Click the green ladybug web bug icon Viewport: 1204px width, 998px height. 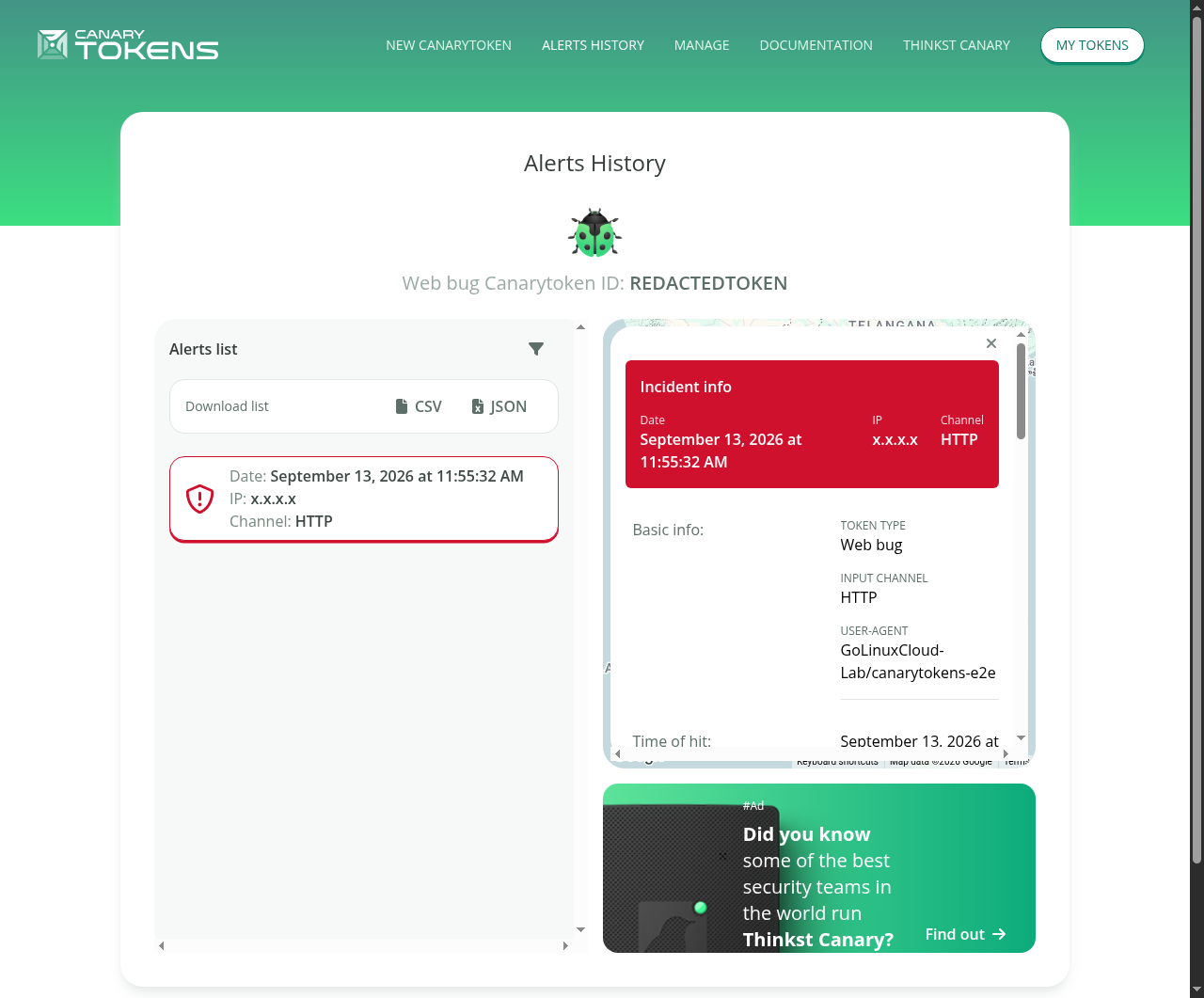tap(594, 232)
